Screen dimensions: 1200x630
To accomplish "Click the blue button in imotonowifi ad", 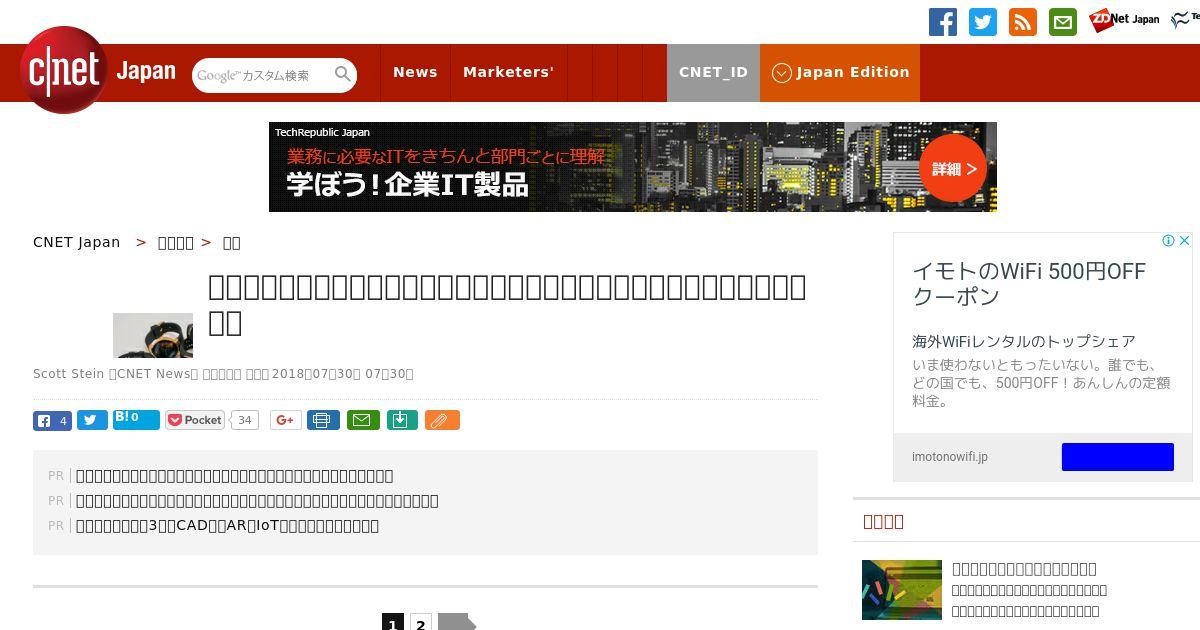I will point(1117,457).
